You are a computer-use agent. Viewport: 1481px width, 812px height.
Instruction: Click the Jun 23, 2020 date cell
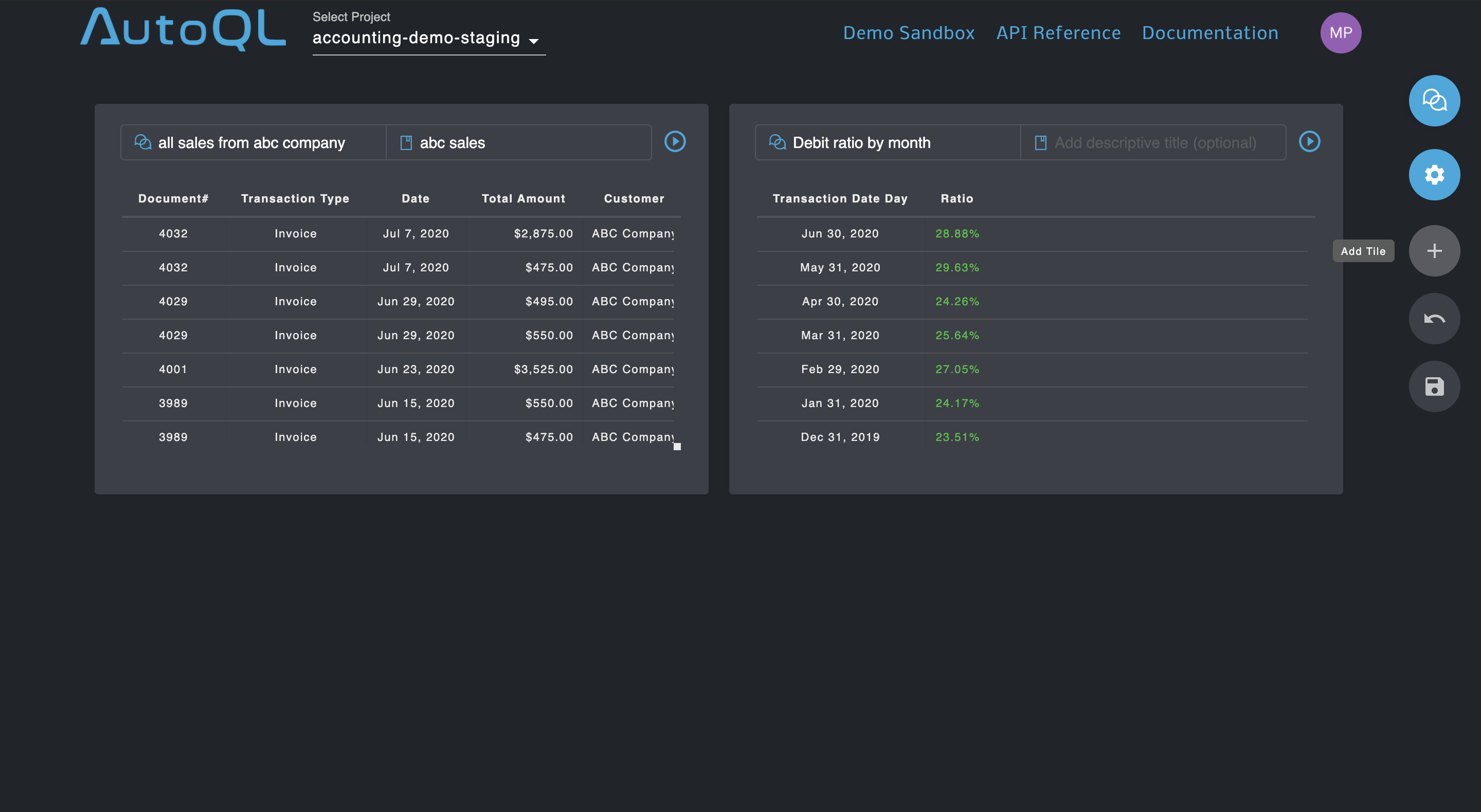tap(416, 369)
